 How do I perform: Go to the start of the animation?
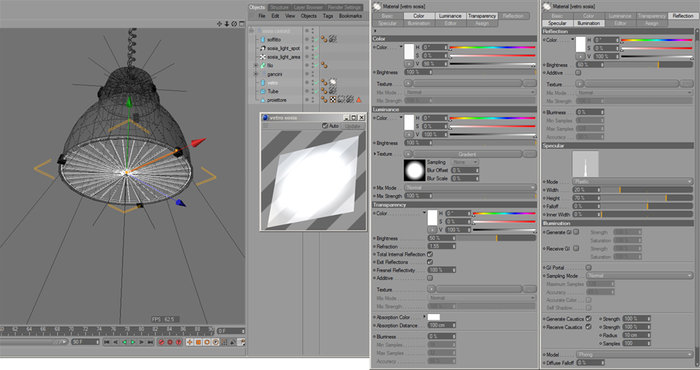coord(107,342)
